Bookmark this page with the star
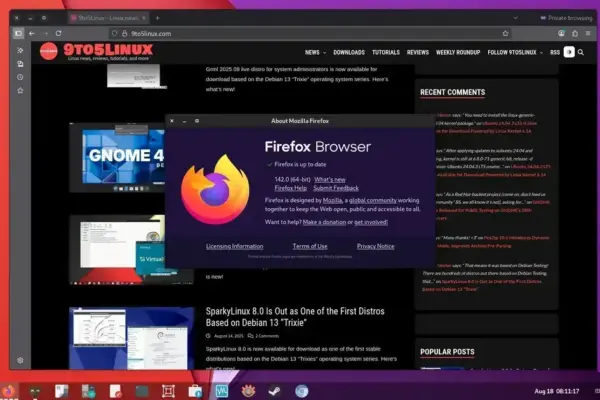 click(505, 34)
